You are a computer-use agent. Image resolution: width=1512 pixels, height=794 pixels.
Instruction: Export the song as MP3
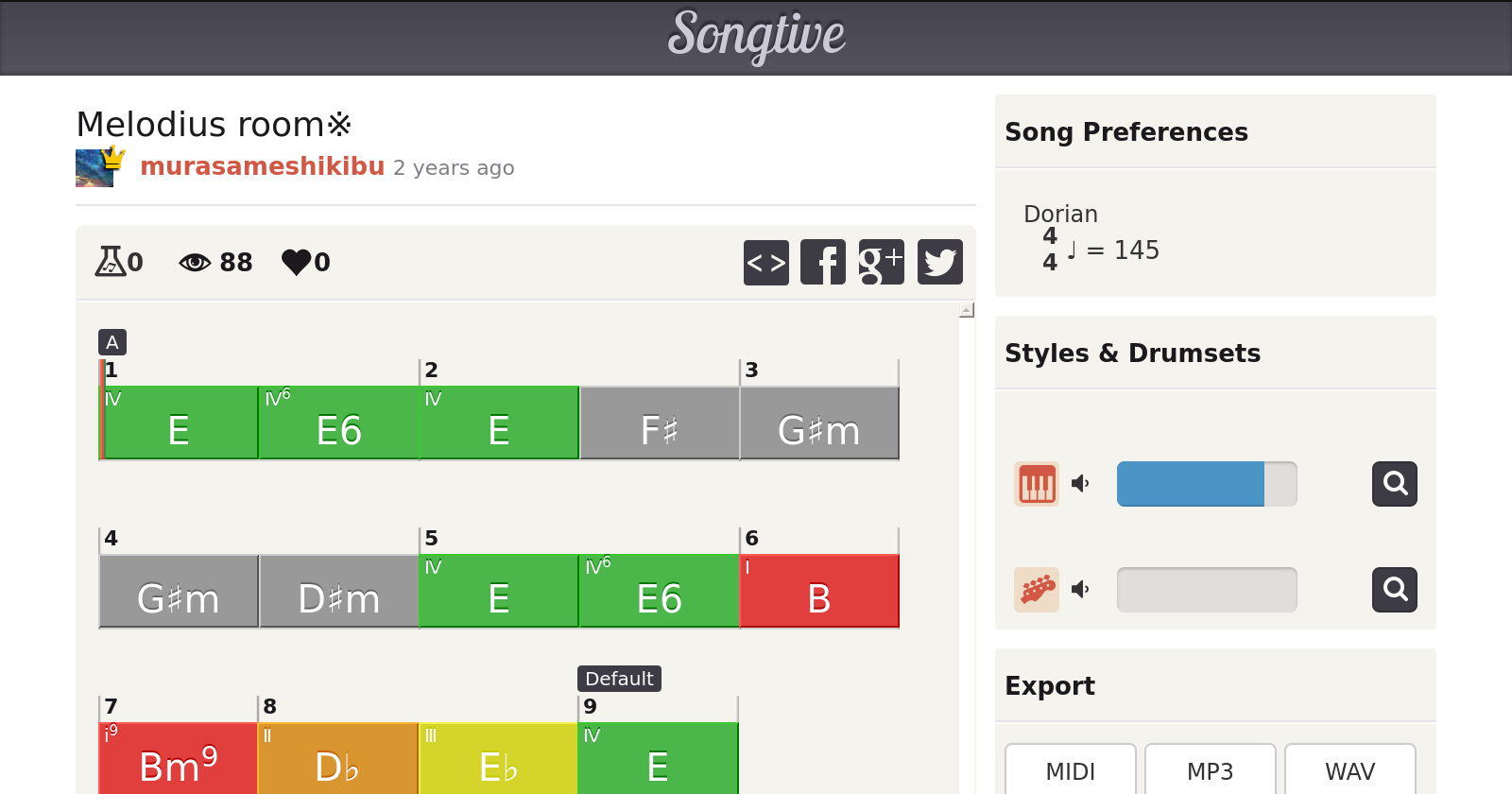tap(1210, 771)
